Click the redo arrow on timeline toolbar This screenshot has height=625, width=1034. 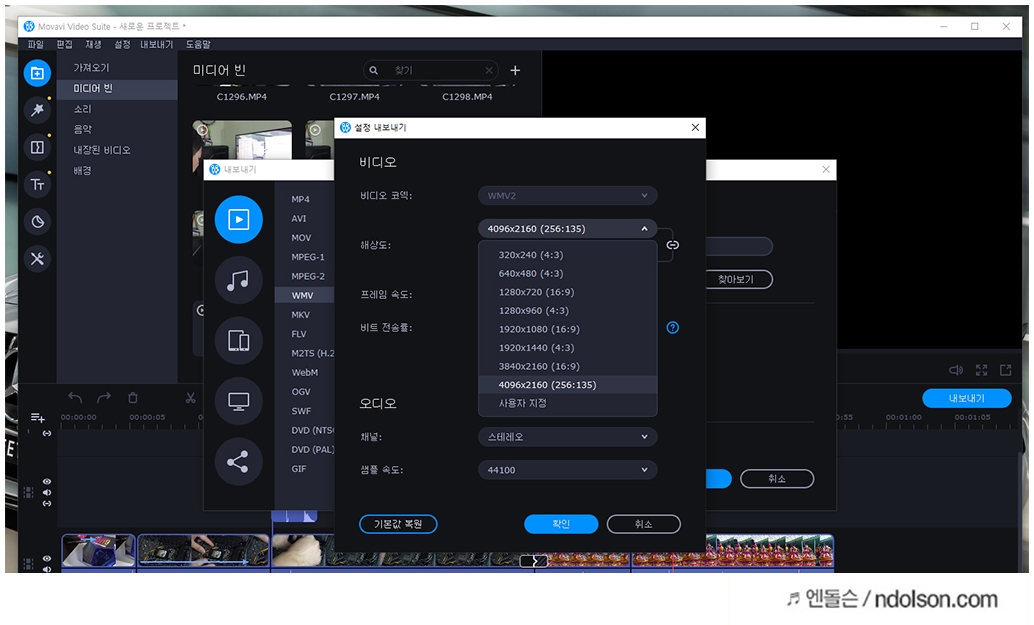[104, 398]
